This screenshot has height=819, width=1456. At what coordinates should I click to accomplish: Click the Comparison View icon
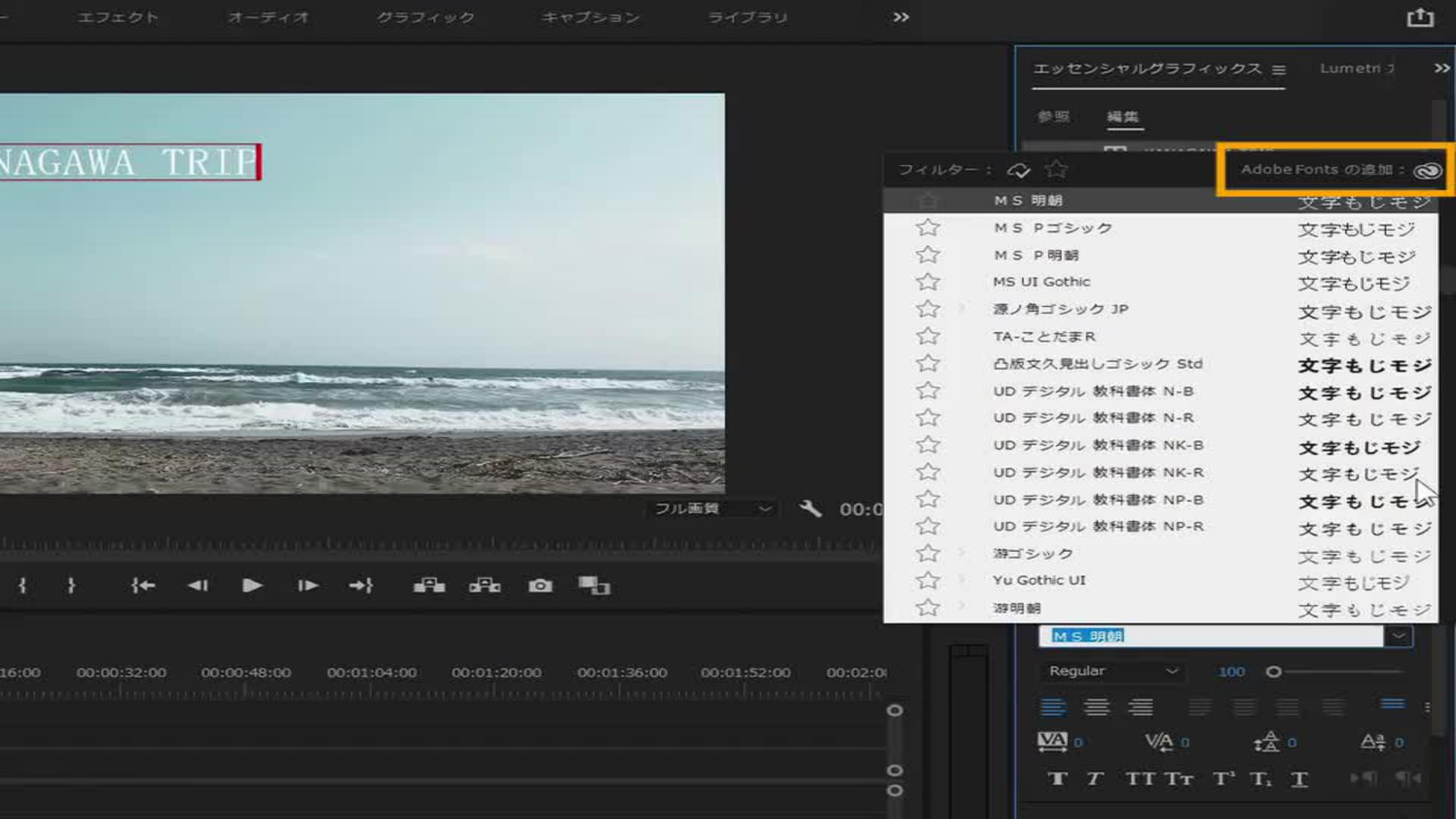tap(594, 585)
